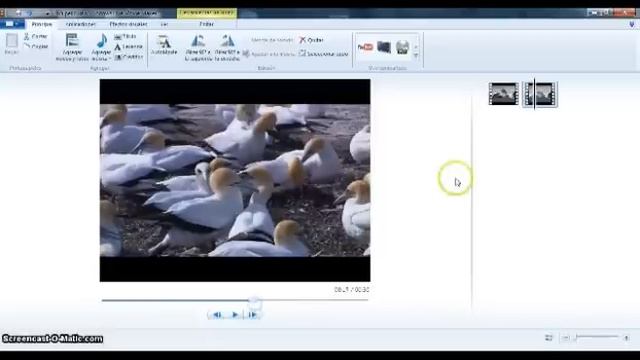Zoom out the timeline with minus button
Image resolution: width=640 pixels, height=360 pixels.
coord(566,338)
